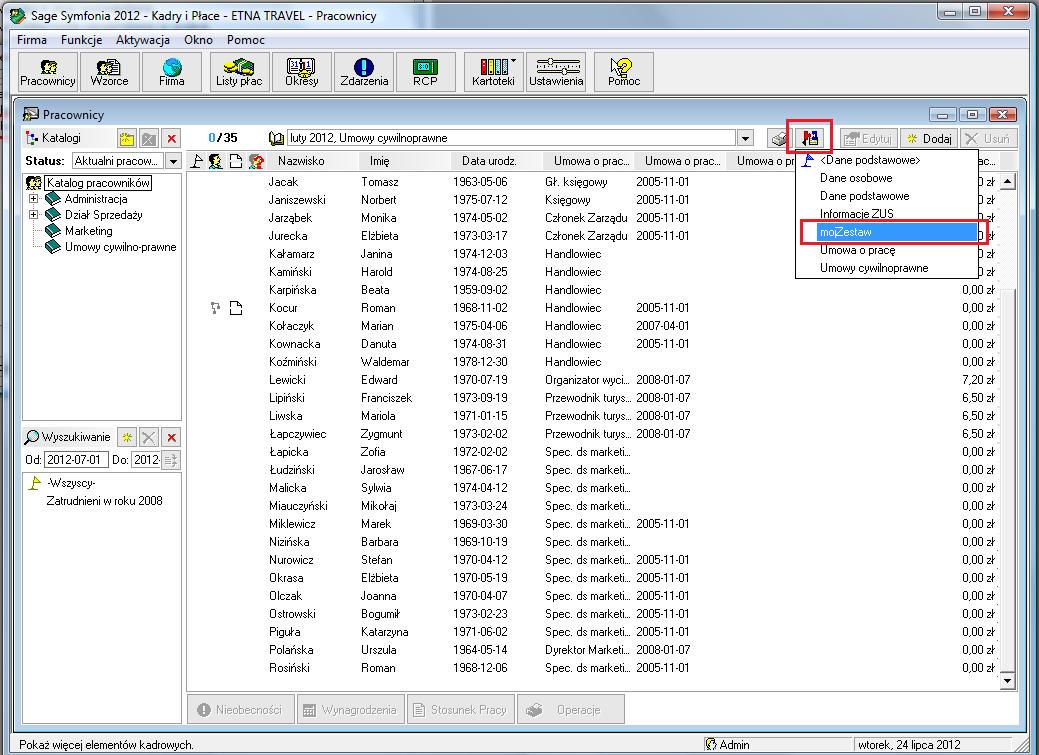The width and height of the screenshot is (1039, 755).
Task: Open the dropdown arrow of the luty 2012 period box
Action: 745,139
